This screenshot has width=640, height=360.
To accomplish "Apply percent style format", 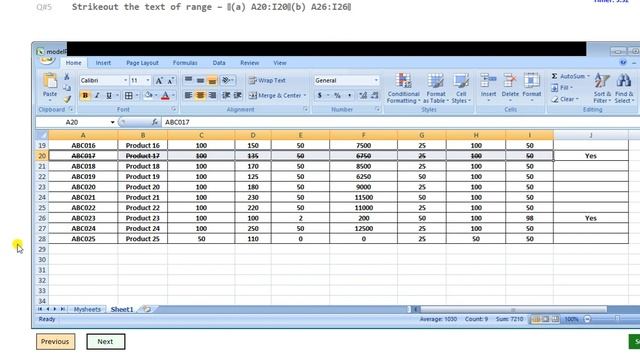I will click(x=337, y=96).
